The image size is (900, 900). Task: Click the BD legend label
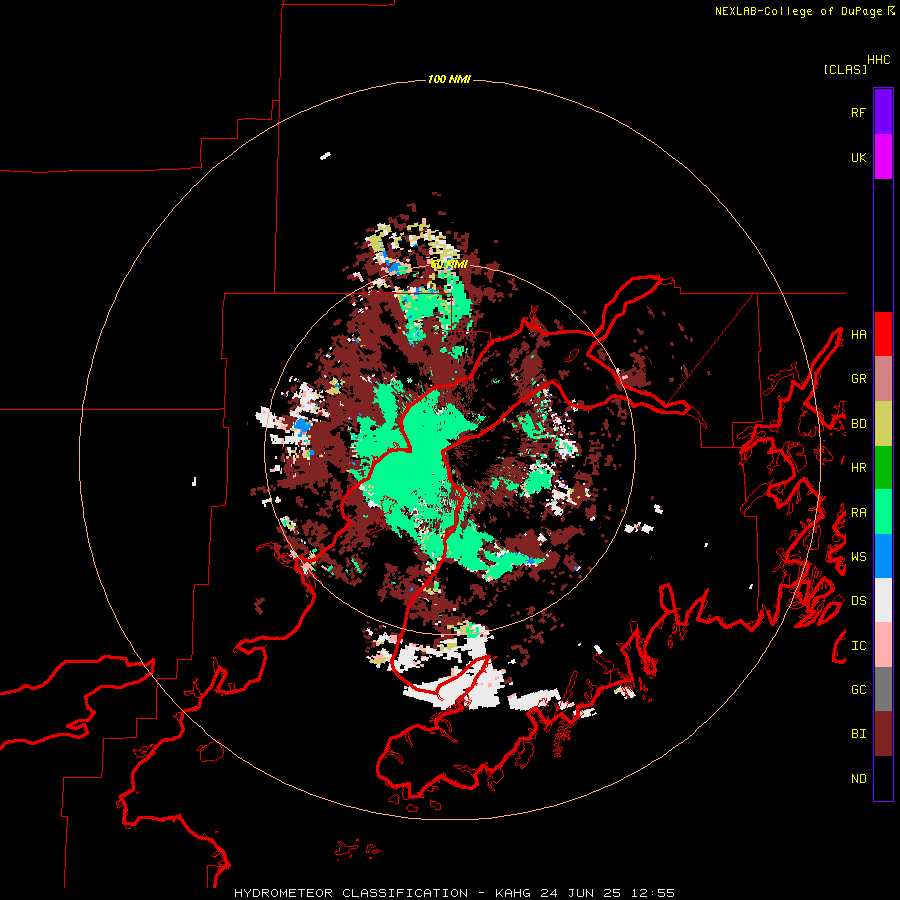[x=858, y=424]
